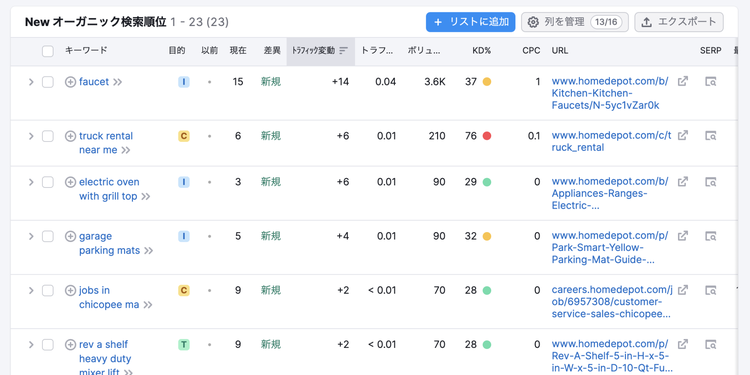Expand the jobs in chicopee ma row

(31, 290)
